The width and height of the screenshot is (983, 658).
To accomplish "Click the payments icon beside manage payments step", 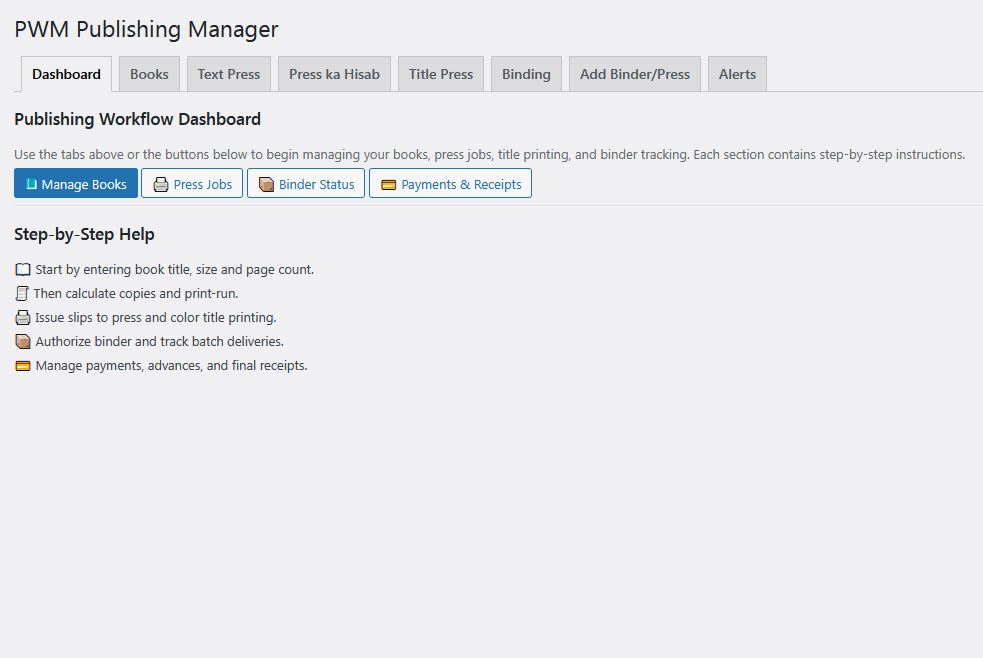I will [22, 365].
